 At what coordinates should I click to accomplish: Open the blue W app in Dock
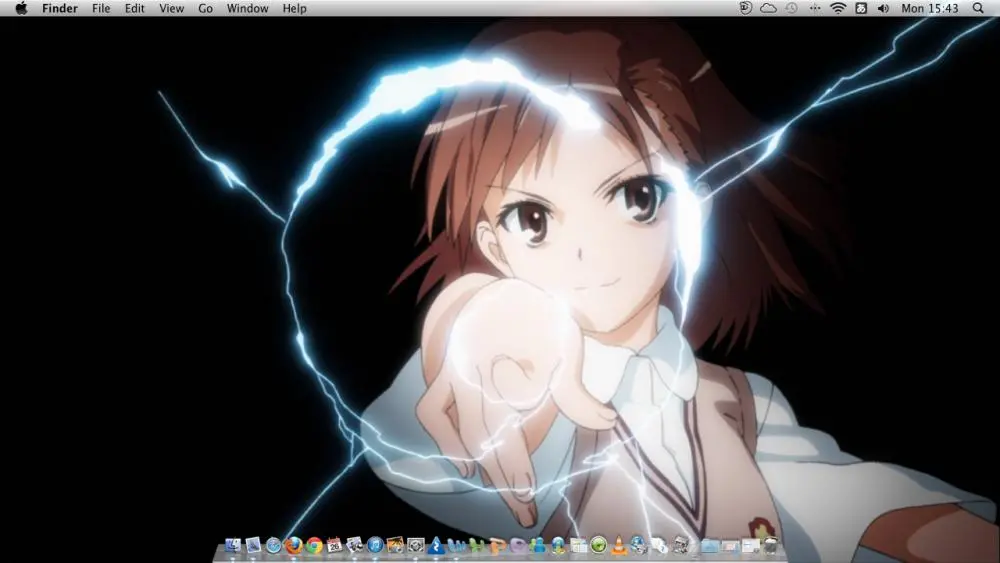[x=457, y=545]
